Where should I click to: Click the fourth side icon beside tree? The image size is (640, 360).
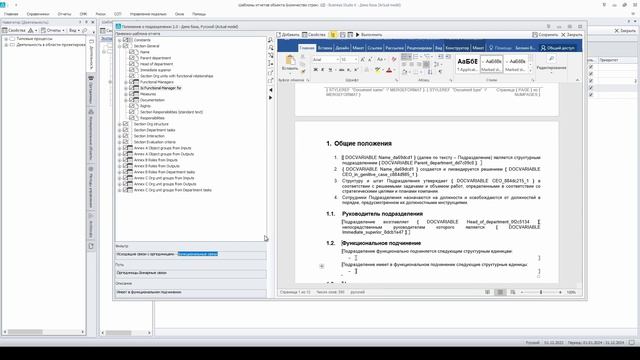point(271,63)
